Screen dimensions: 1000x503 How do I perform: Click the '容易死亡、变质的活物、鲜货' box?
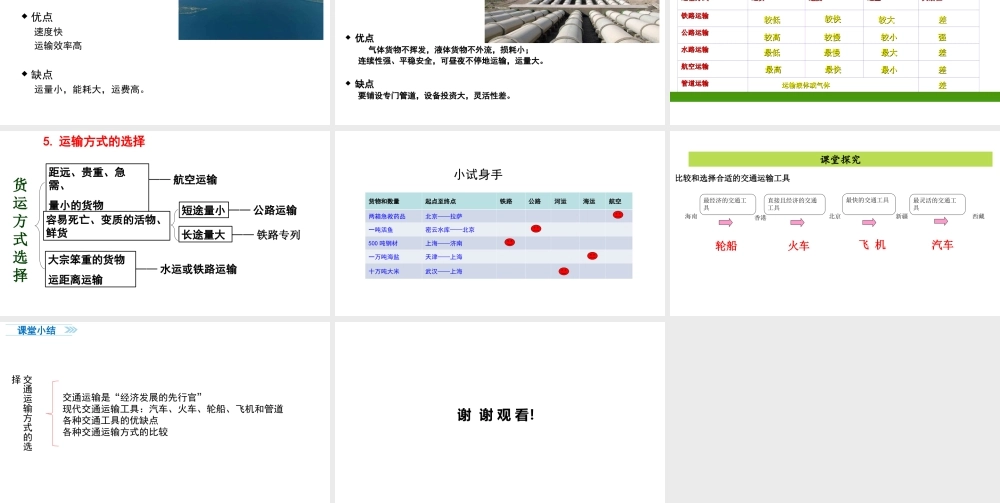pos(107,226)
